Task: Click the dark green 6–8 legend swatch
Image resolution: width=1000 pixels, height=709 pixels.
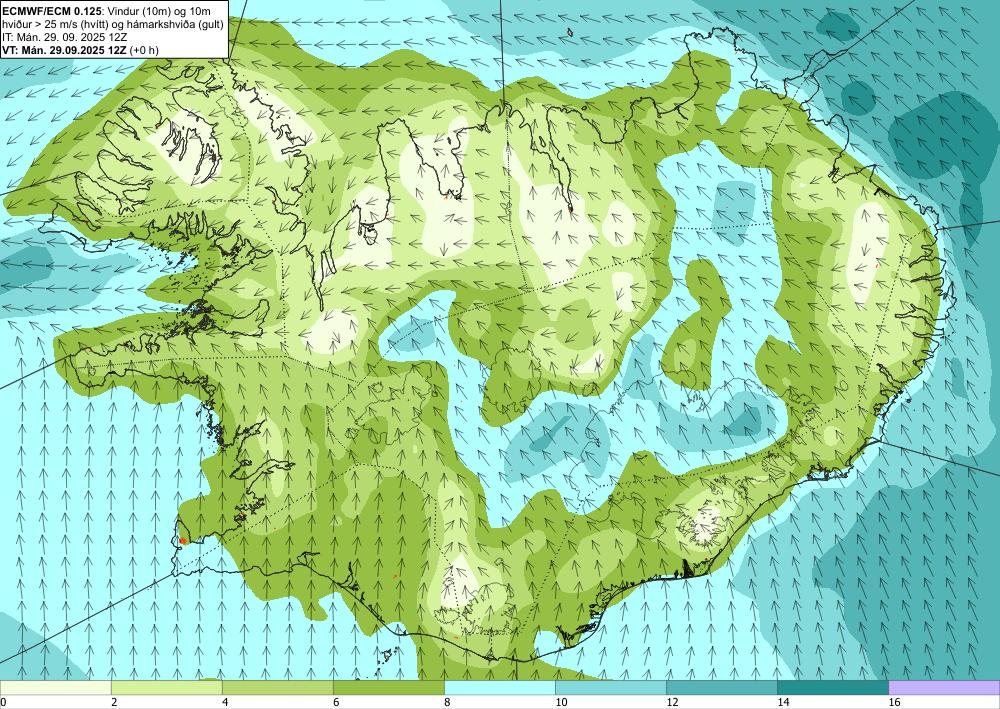Action: tap(388, 687)
